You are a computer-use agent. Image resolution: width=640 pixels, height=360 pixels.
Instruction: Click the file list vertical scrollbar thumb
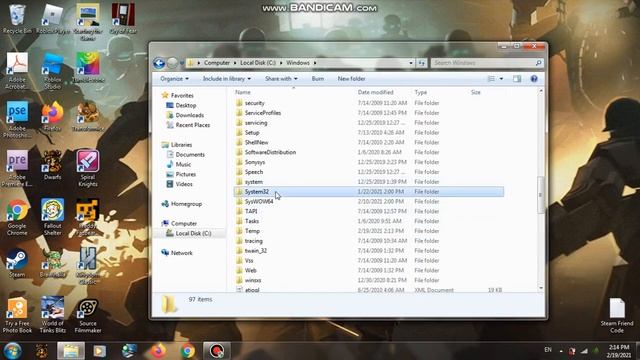click(541, 195)
